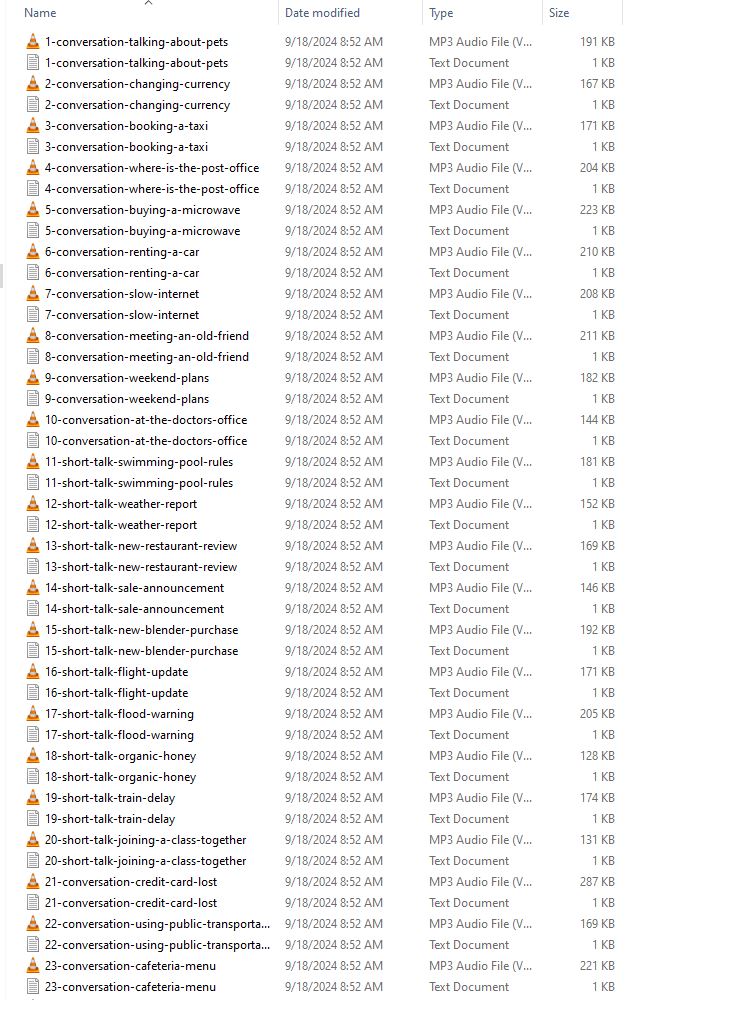The image size is (752, 1017).
Task: Sort files by the Size column
Action: coord(559,13)
